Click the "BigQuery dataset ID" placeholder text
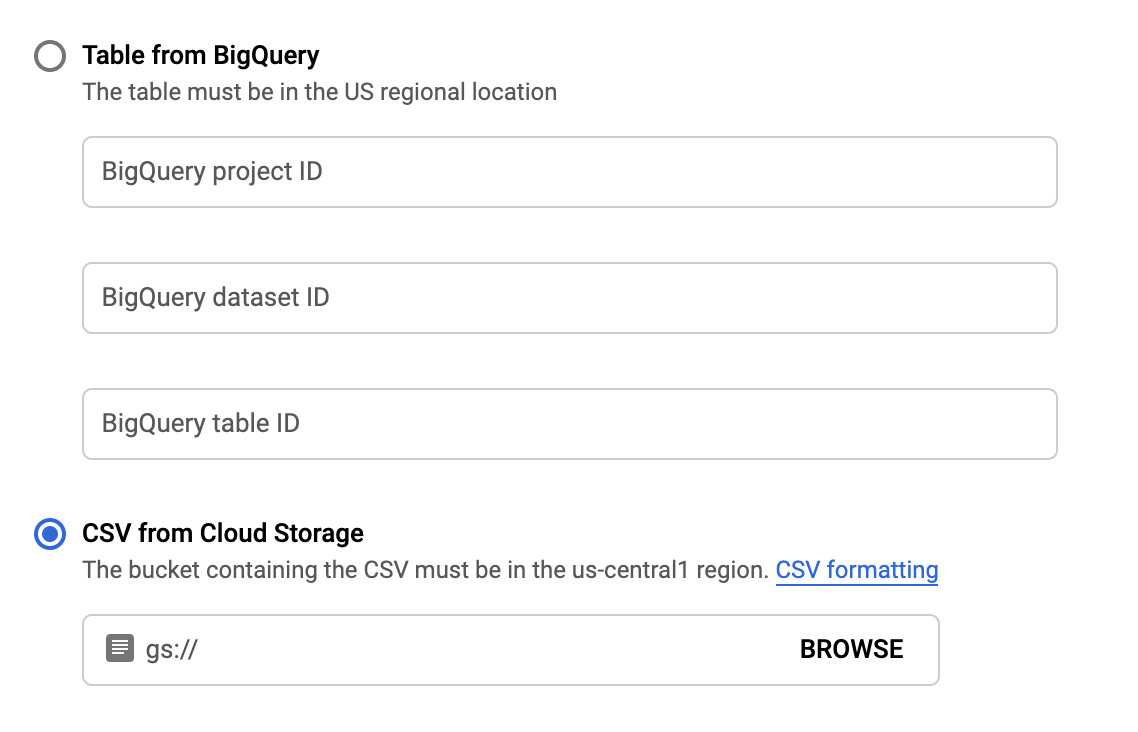This screenshot has width=1138, height=732. 215,298
